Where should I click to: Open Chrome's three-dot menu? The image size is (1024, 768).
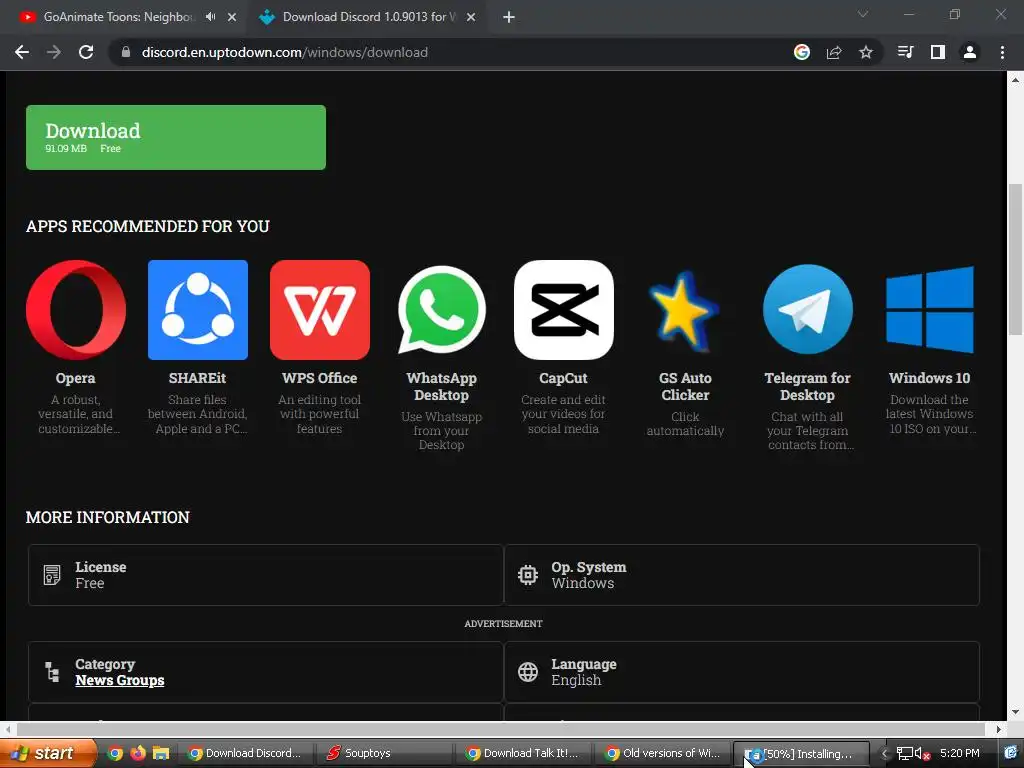tap(1002, 52)
